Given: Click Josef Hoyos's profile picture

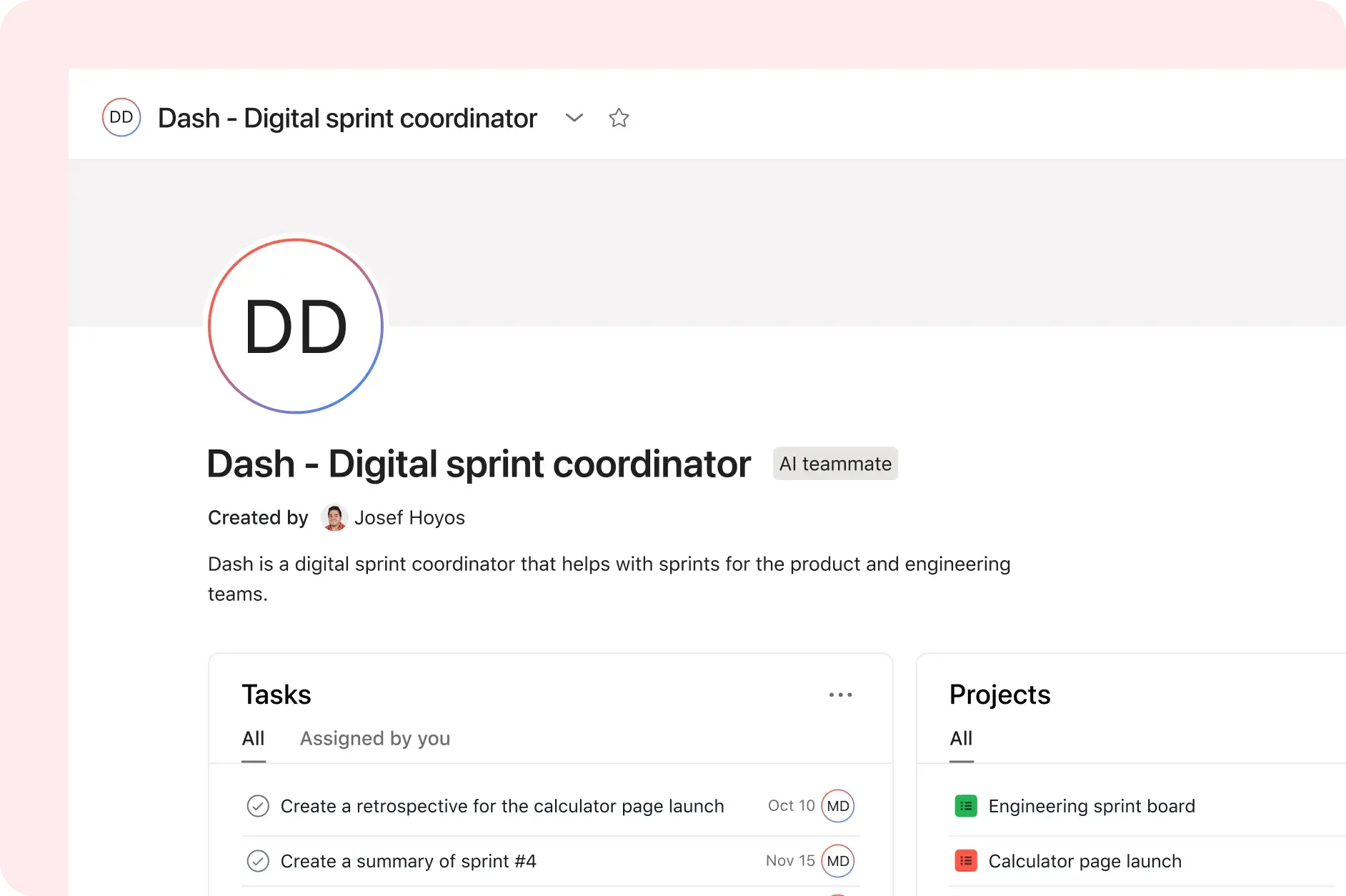Looking at the screenshot, I should pos(334,517).
